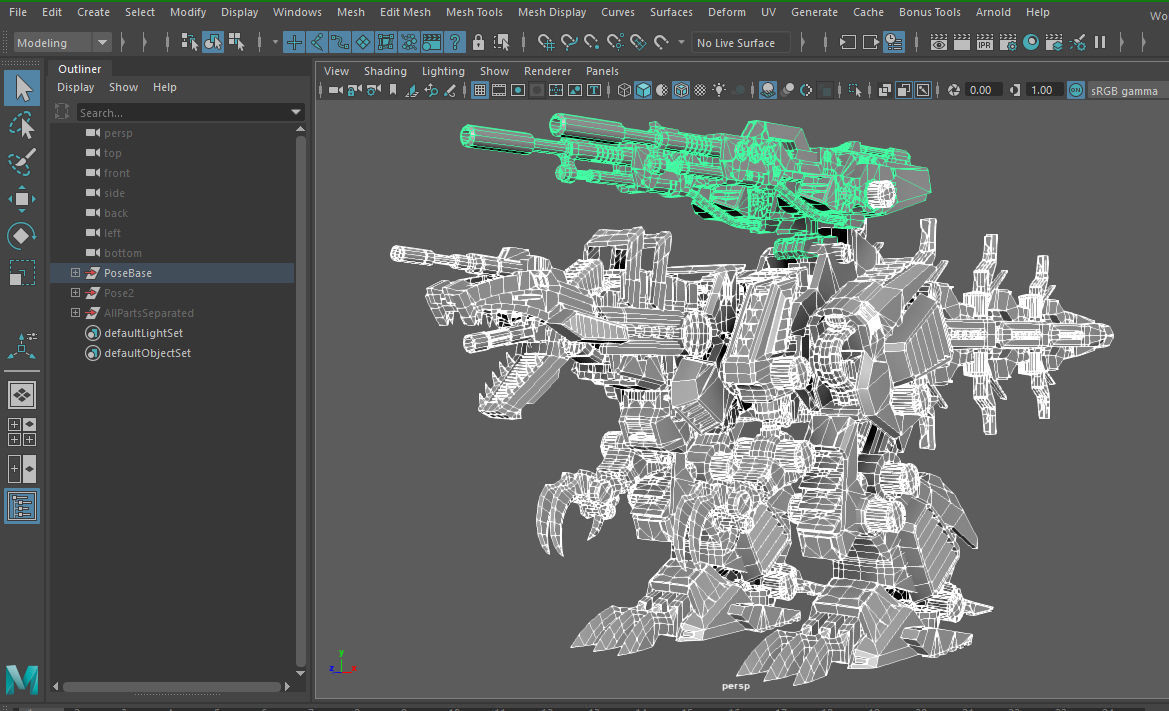The image size is (1169, 711).
Task: Click Select by object type icon
Action: pyautogui.click(x=212, y=42)
